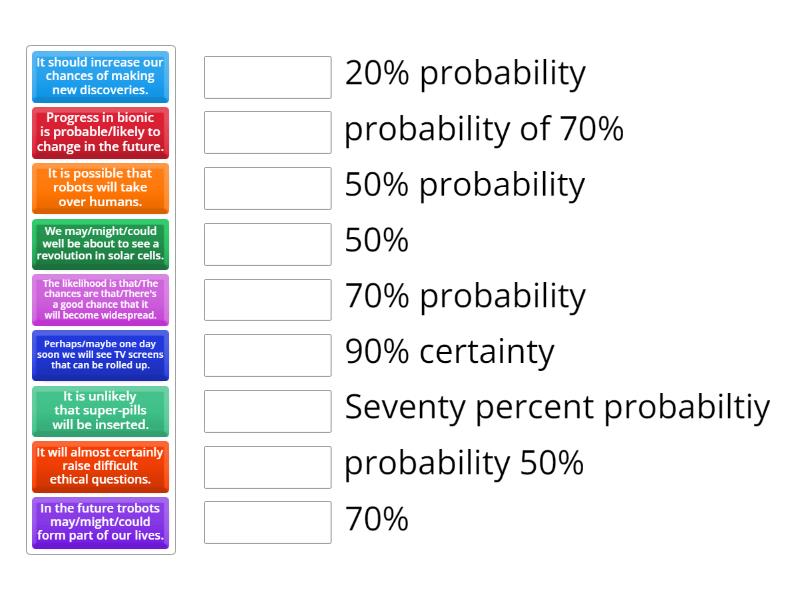Image resolution: width=800 pixels, height=600 pixels.
Task: Pick the 'unlikely that super-pills' card
Action: (x=100, y=411)
